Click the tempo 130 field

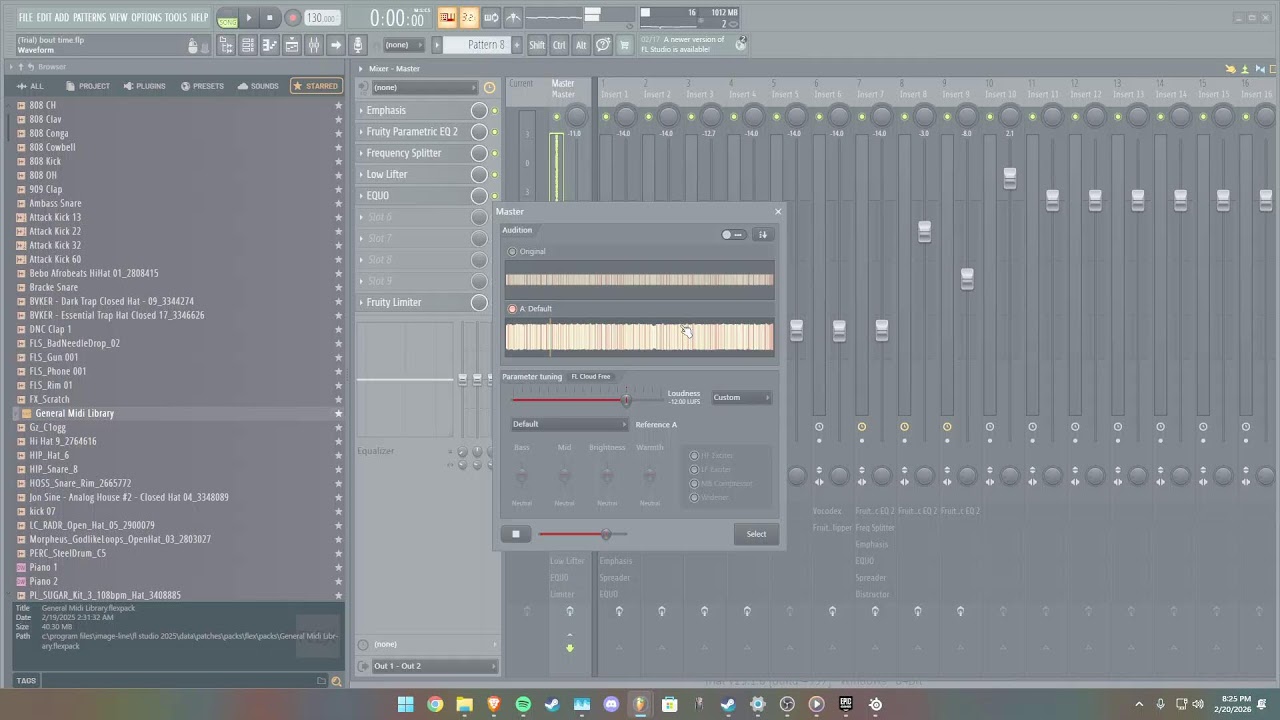[x=321, y=18]
